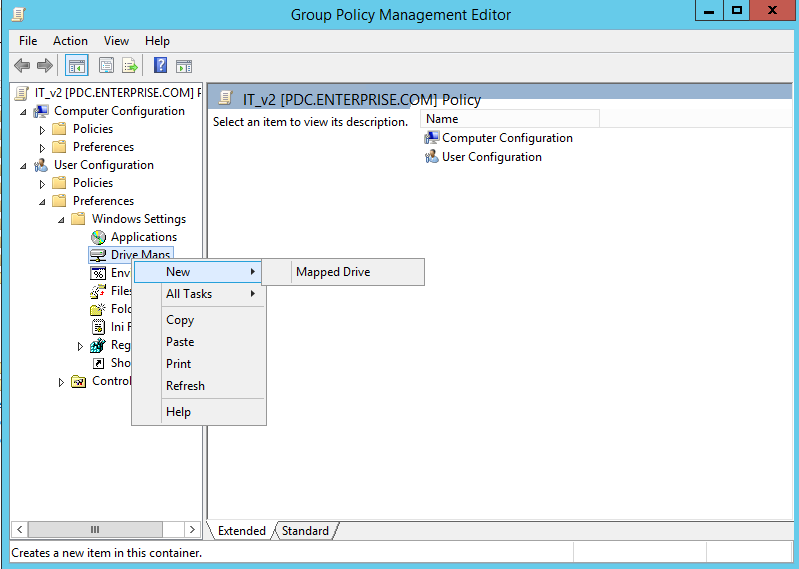Click the Show/Hide Action Pane toolbar icon

pos(184,66)
